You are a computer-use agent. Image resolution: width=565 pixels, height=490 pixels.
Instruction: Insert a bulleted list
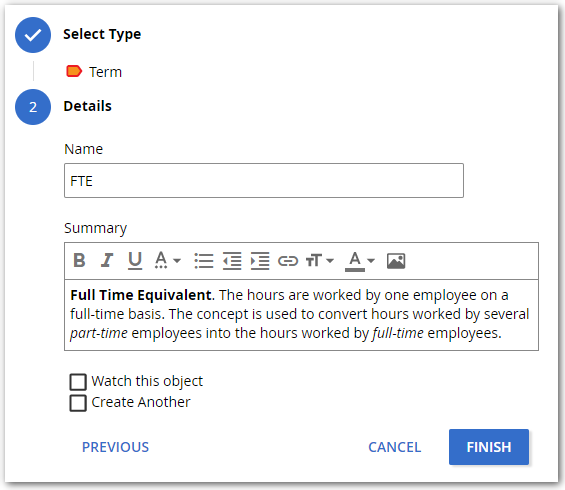pyautogui.click(x=204, y=260)
